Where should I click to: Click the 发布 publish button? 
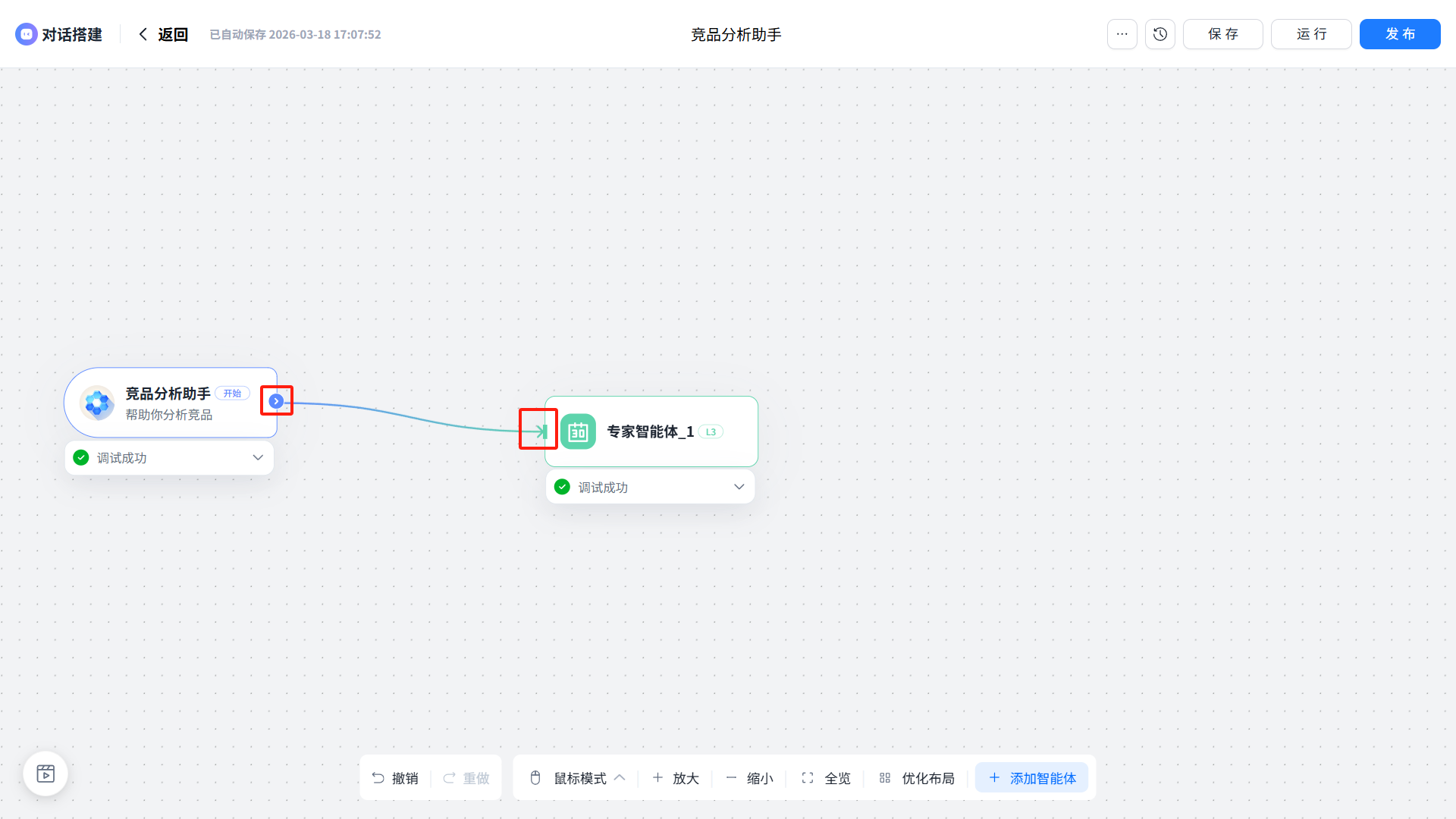pyautogui.click(x=1399, y=34)
